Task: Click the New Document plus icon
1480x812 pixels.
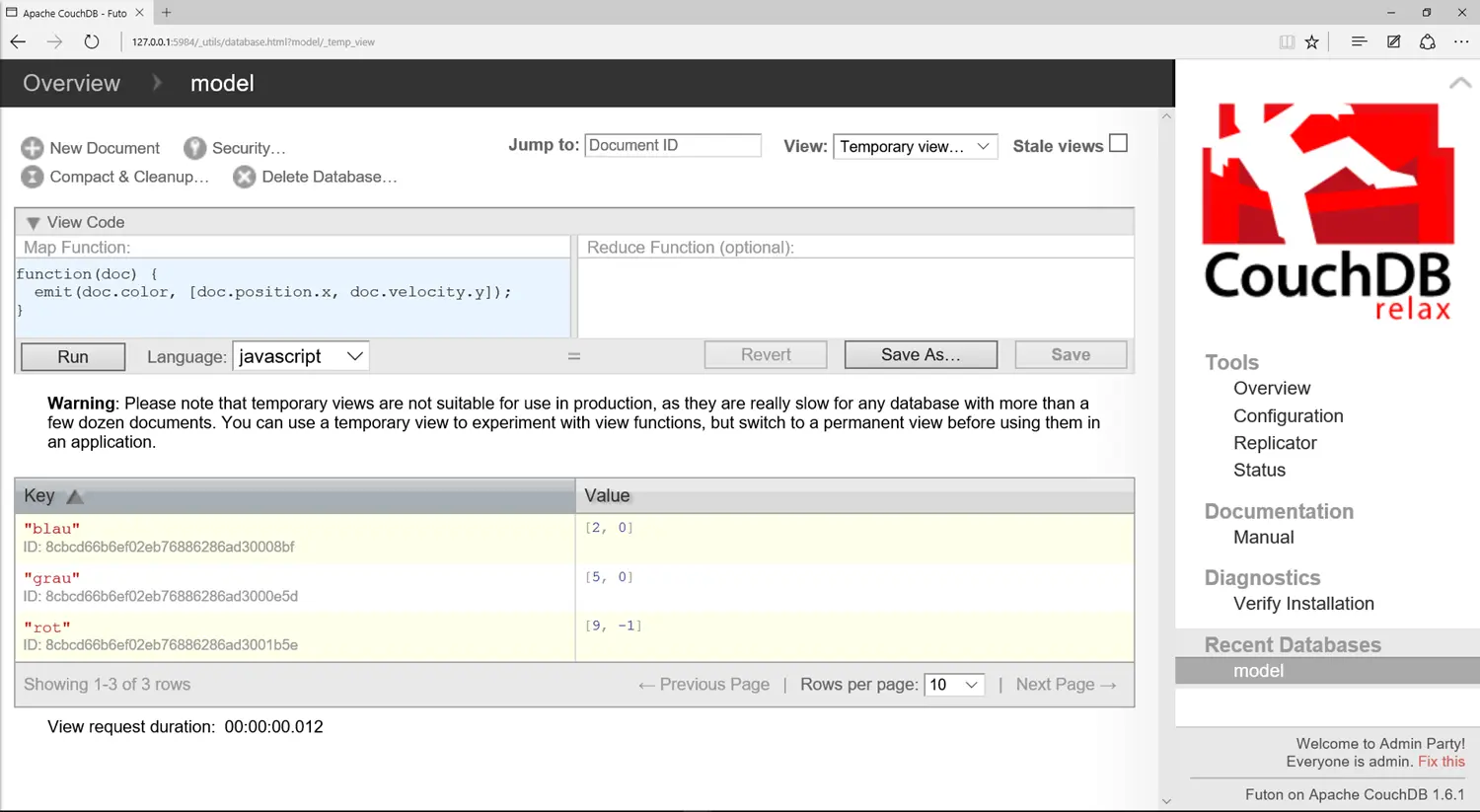Action: (x=33, y=148)
